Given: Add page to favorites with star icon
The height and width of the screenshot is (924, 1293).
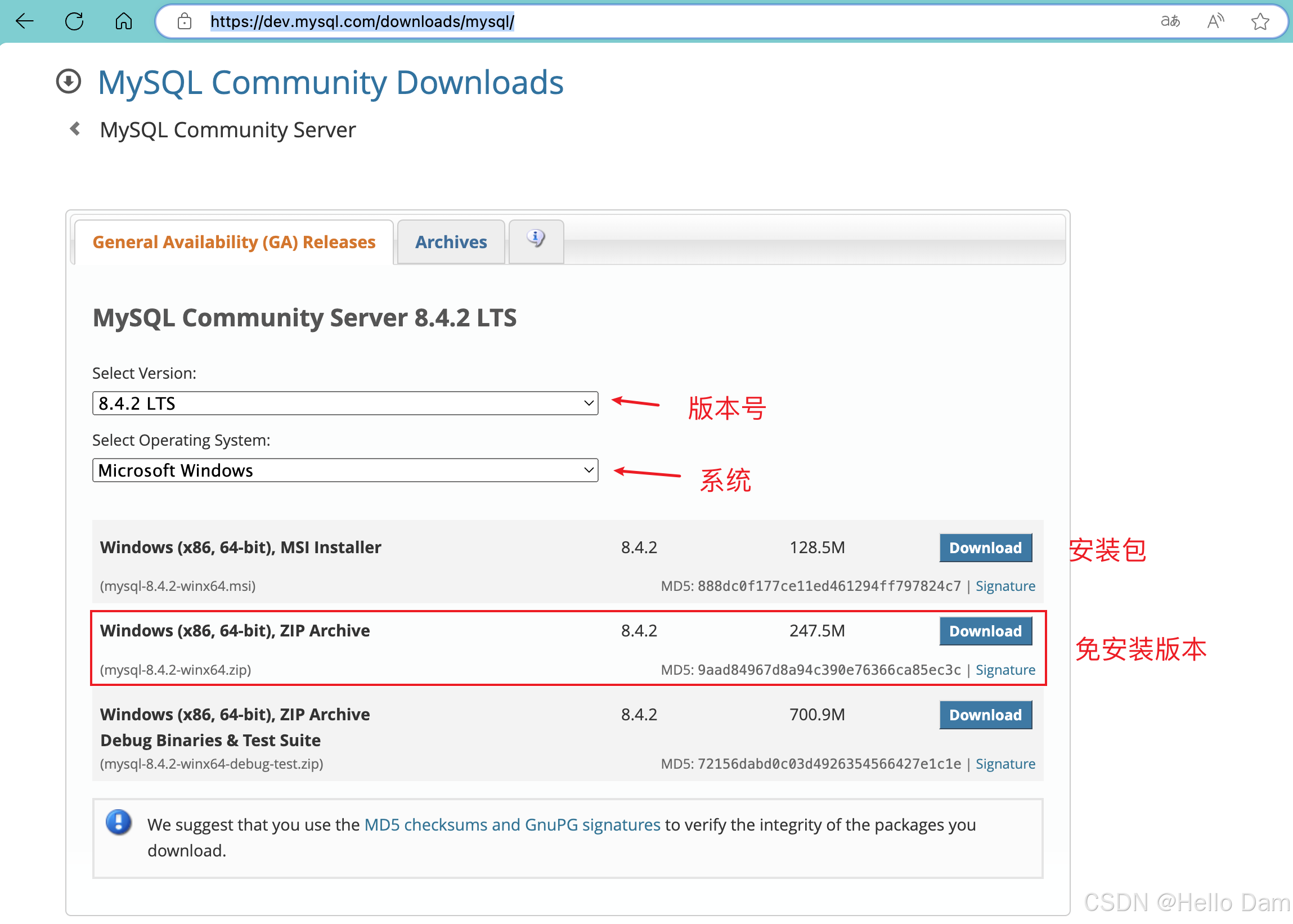Looking at the screenshot, I should point(1260,21).
